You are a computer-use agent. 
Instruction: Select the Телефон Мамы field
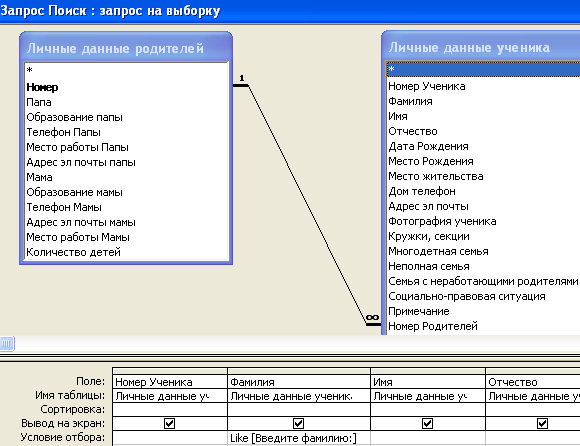click(64, 207)
